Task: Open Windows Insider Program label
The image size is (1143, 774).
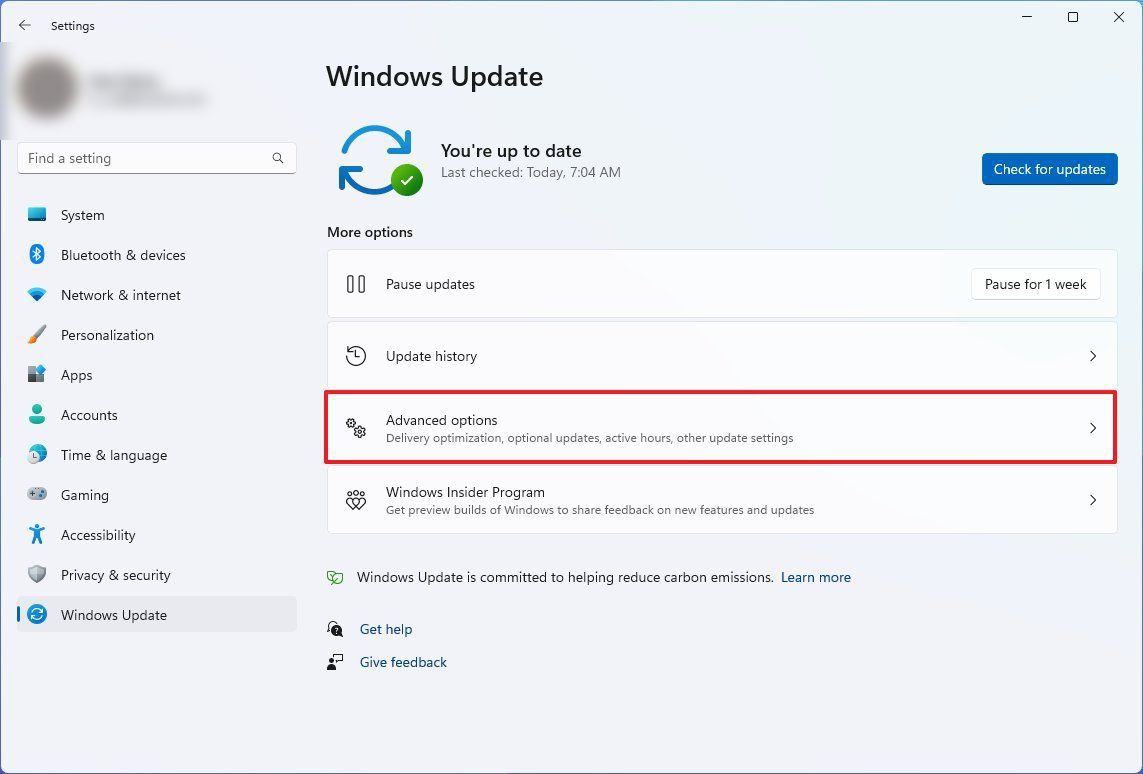Action: pos(465,492)
